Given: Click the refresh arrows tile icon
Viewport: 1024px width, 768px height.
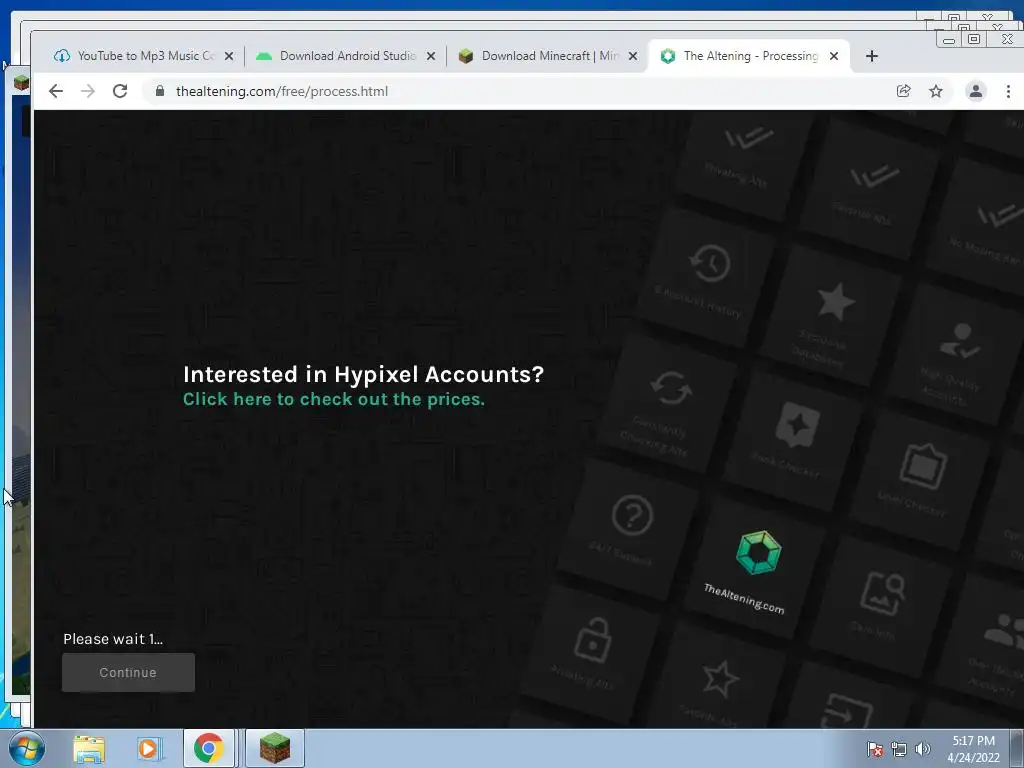Looking at the screenshot, I should pos(671,389).
